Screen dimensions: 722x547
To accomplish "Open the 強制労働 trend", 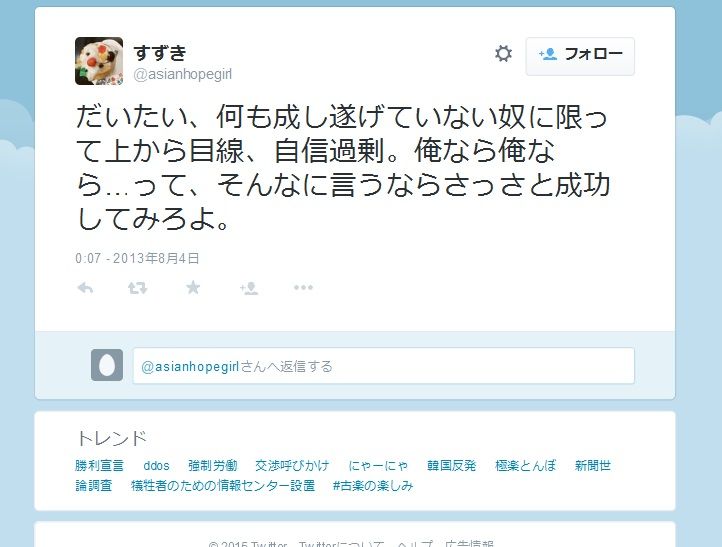I will 213,466.
